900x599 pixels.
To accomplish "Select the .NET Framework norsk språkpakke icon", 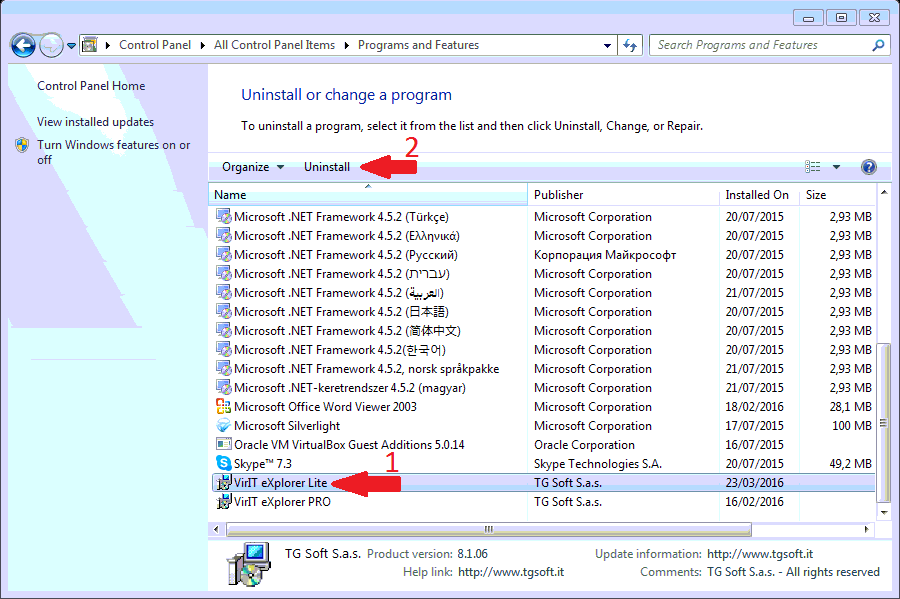I will (x=223, y=368).
